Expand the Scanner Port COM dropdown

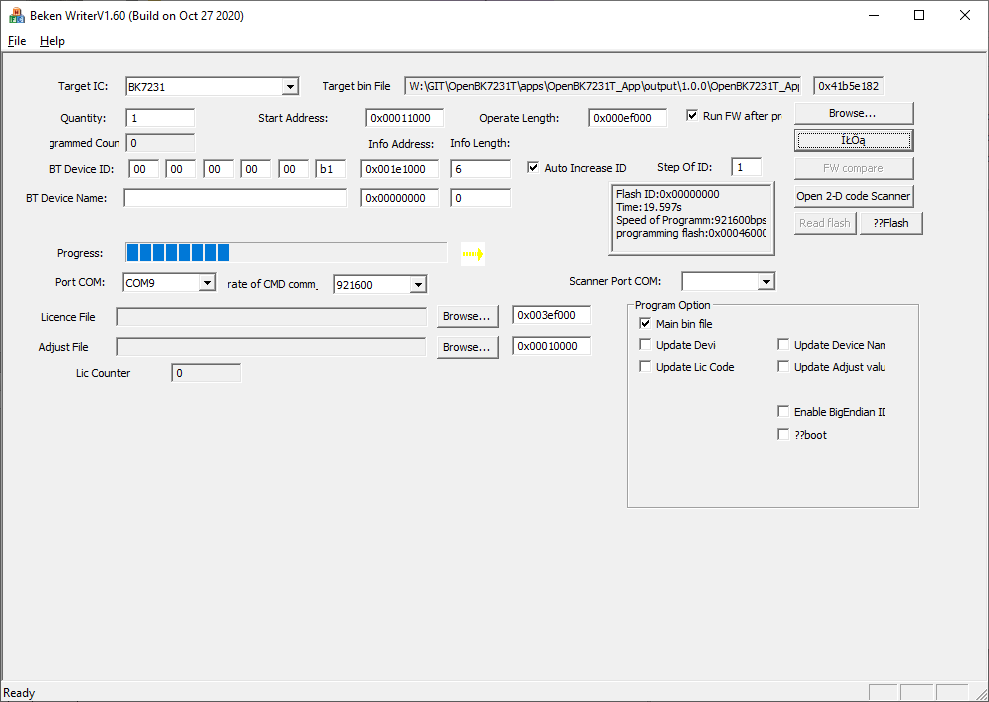[766, 281]
